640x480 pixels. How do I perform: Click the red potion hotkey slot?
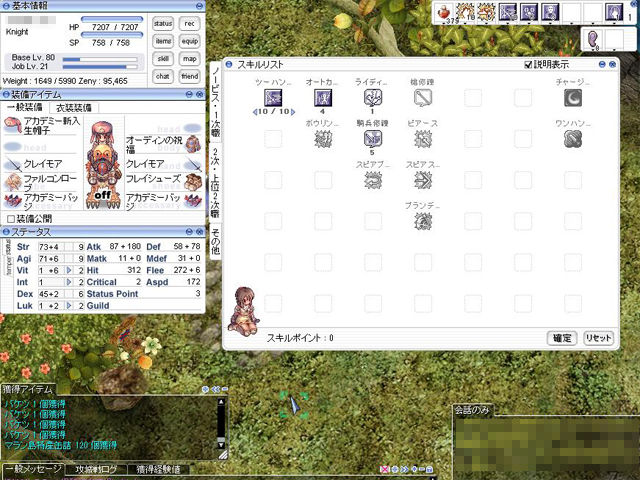pos(444,12)
